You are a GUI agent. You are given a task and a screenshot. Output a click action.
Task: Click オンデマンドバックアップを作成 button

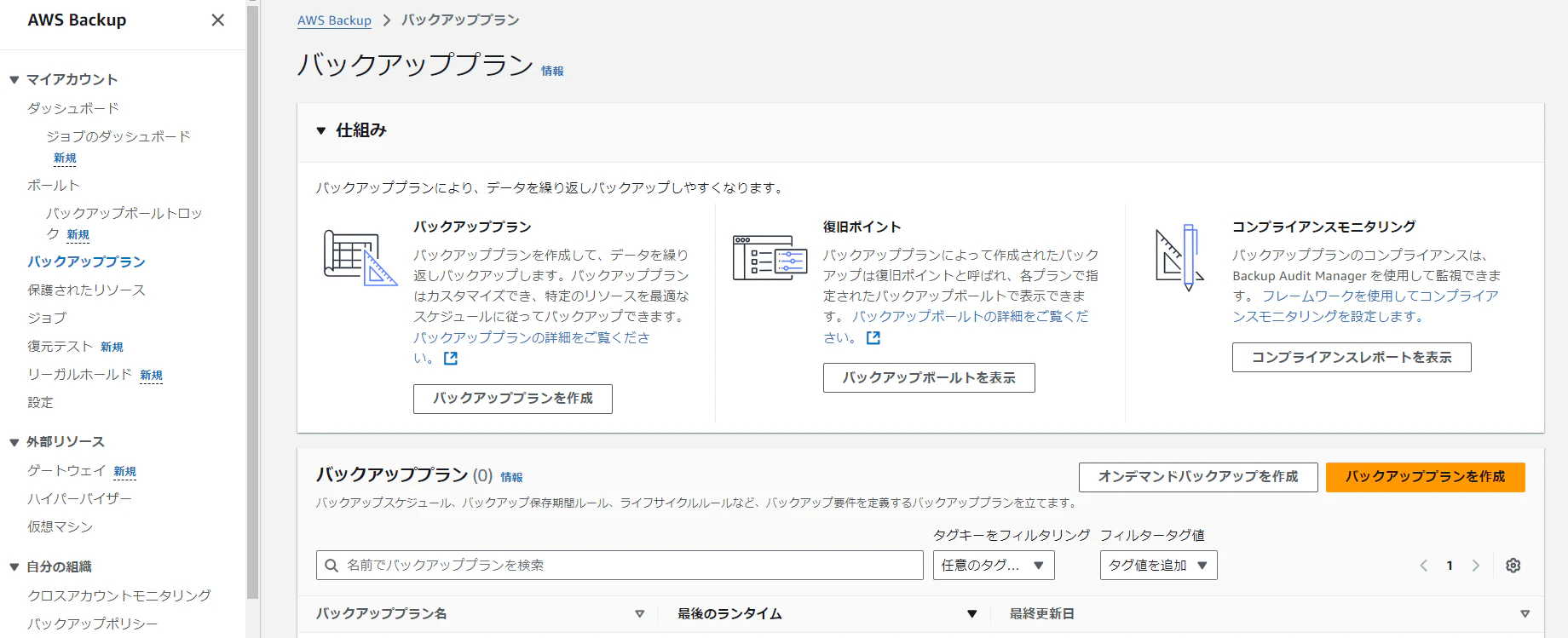click(1198, 477)
